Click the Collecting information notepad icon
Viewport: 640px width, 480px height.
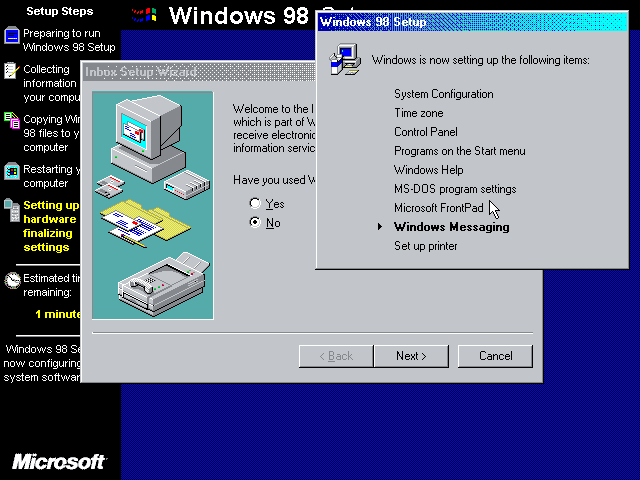[12, 71]
